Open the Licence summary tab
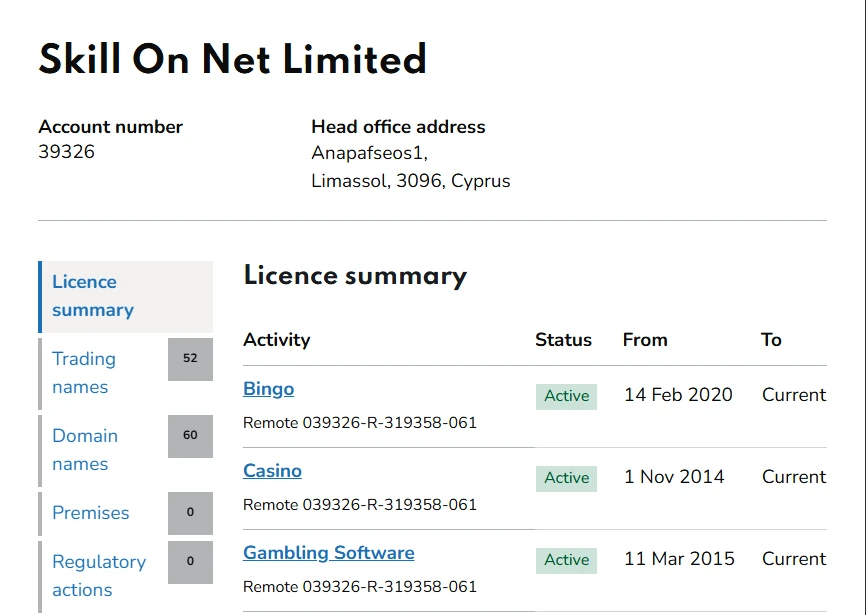The height and width of the screenshot is (615, 866). coord(125,296)
